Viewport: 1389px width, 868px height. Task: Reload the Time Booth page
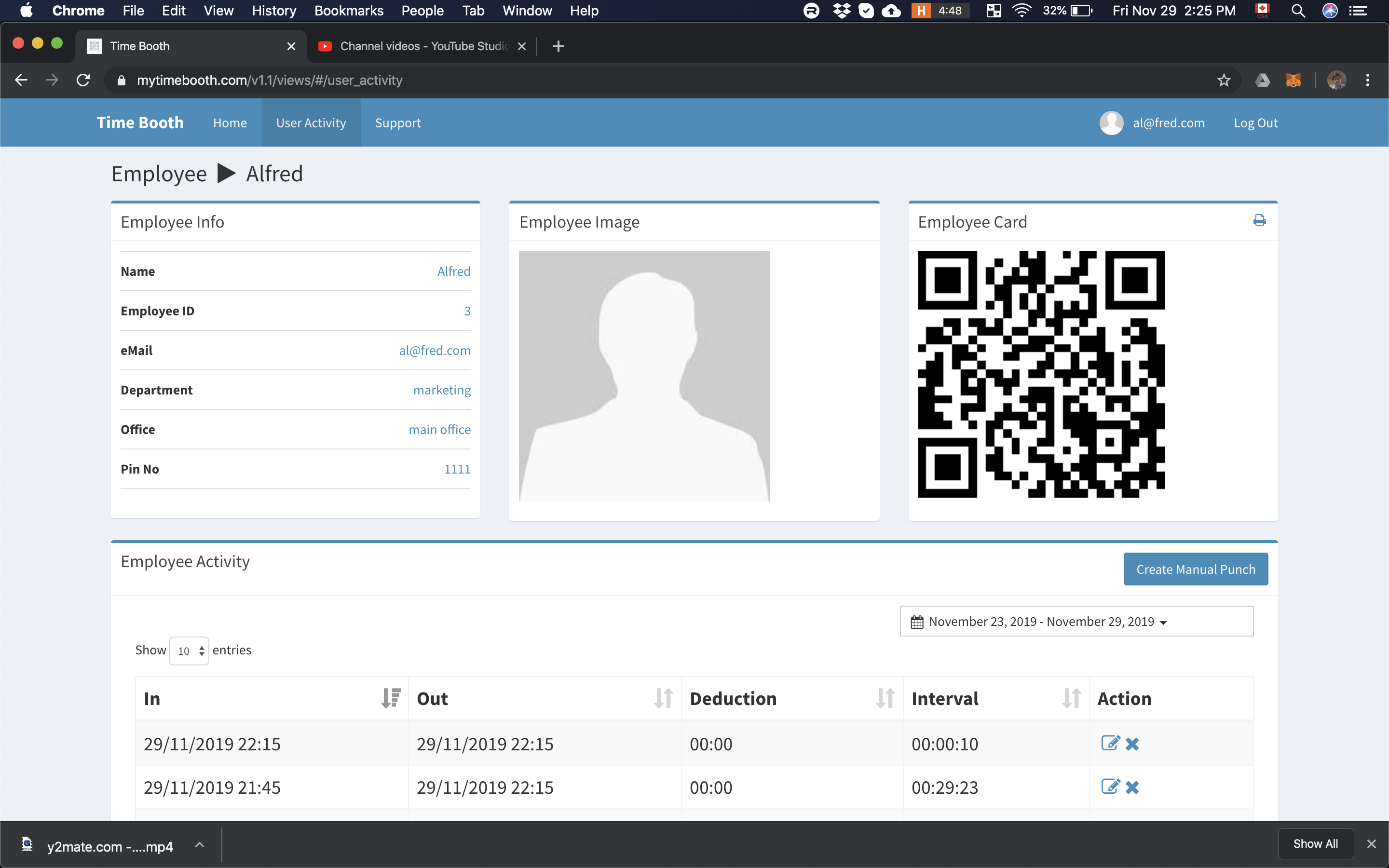click(83, 81)
